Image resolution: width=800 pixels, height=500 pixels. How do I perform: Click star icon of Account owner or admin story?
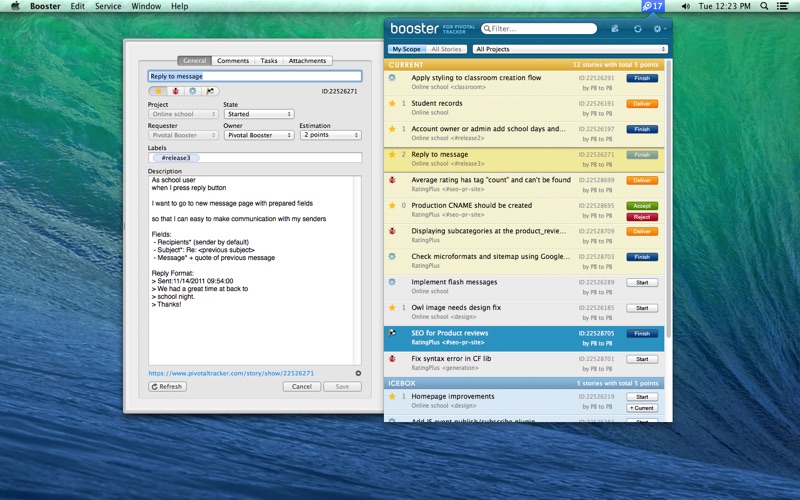click(392, 129)
